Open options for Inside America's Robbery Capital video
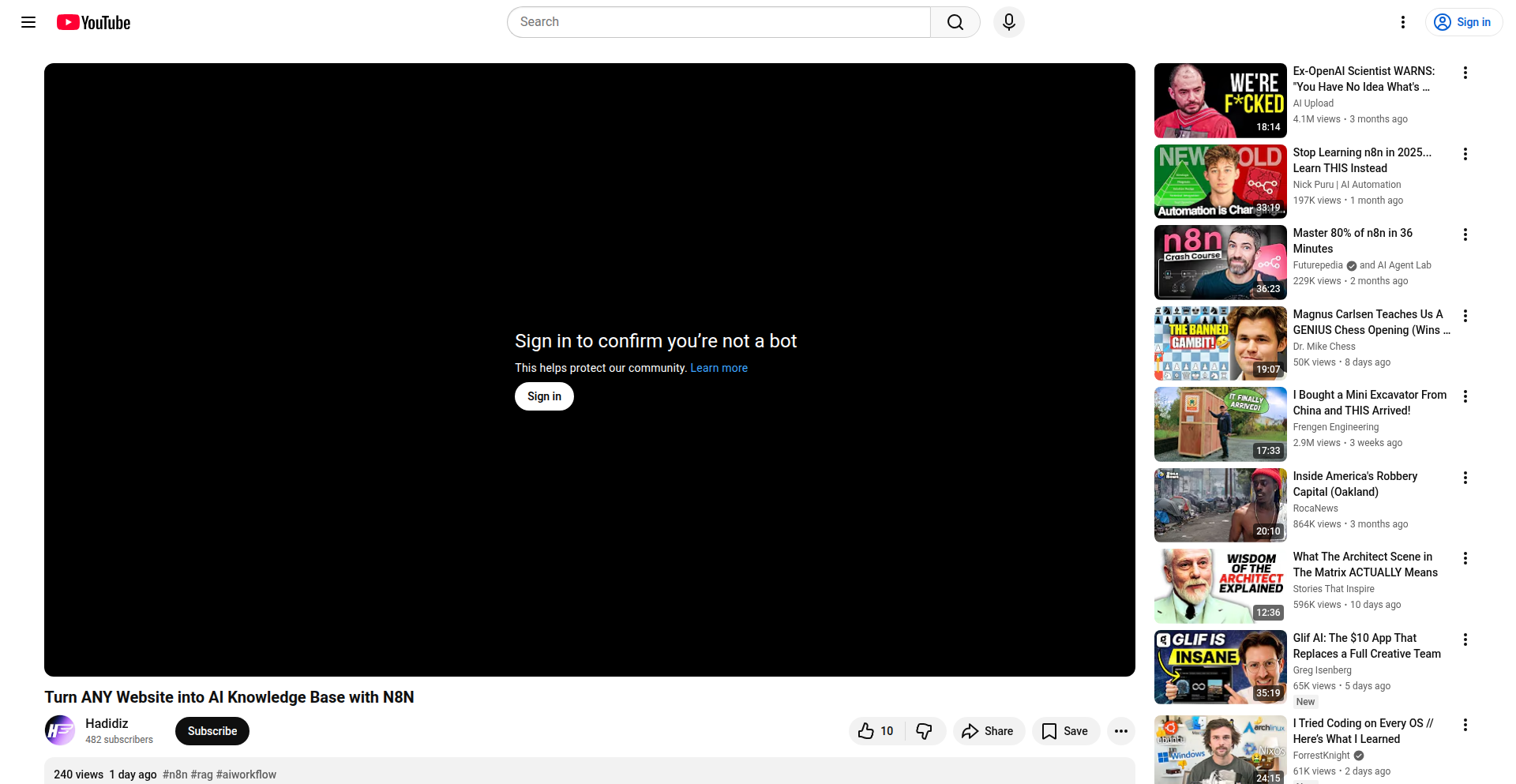The width and height of the screenshot is (1516, 784). 1465,478
